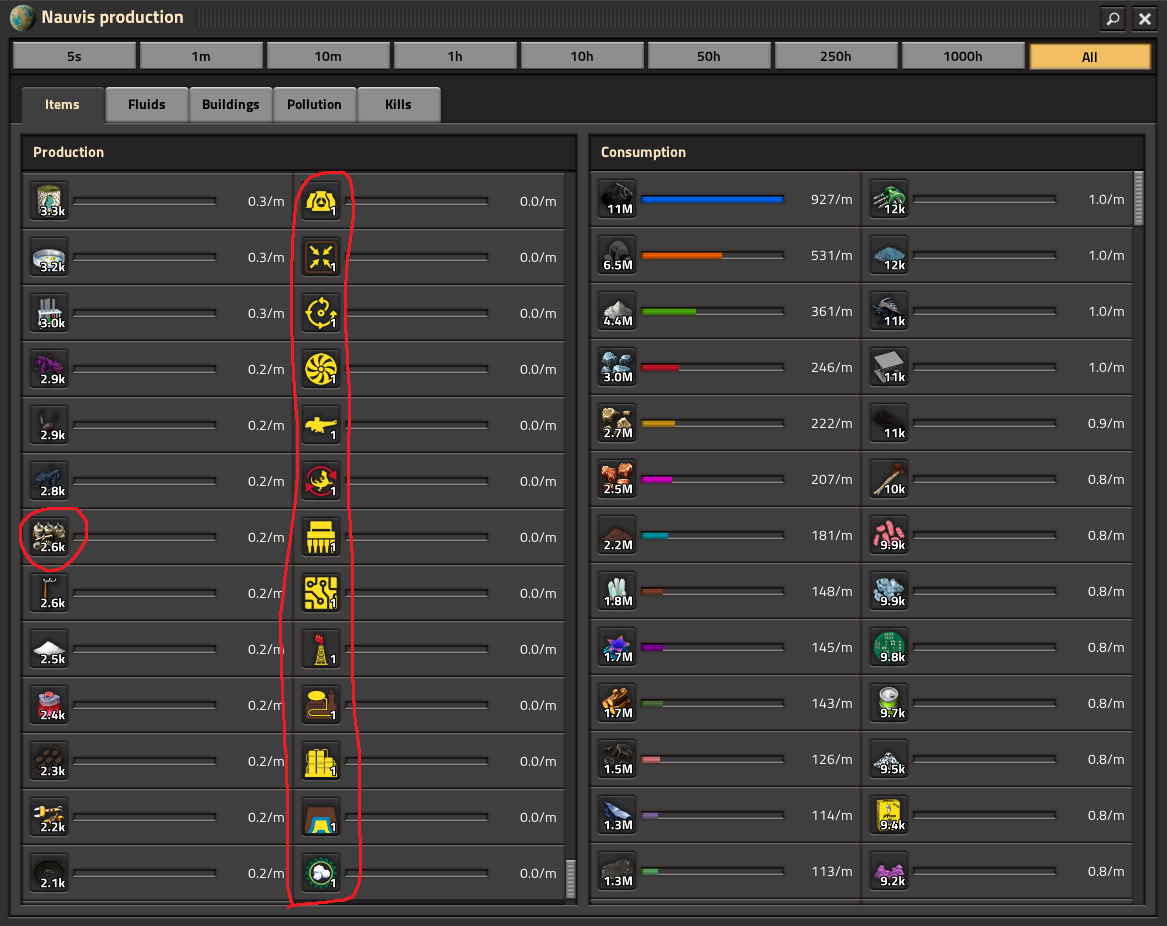Select the 1h time range

(455, 57)
